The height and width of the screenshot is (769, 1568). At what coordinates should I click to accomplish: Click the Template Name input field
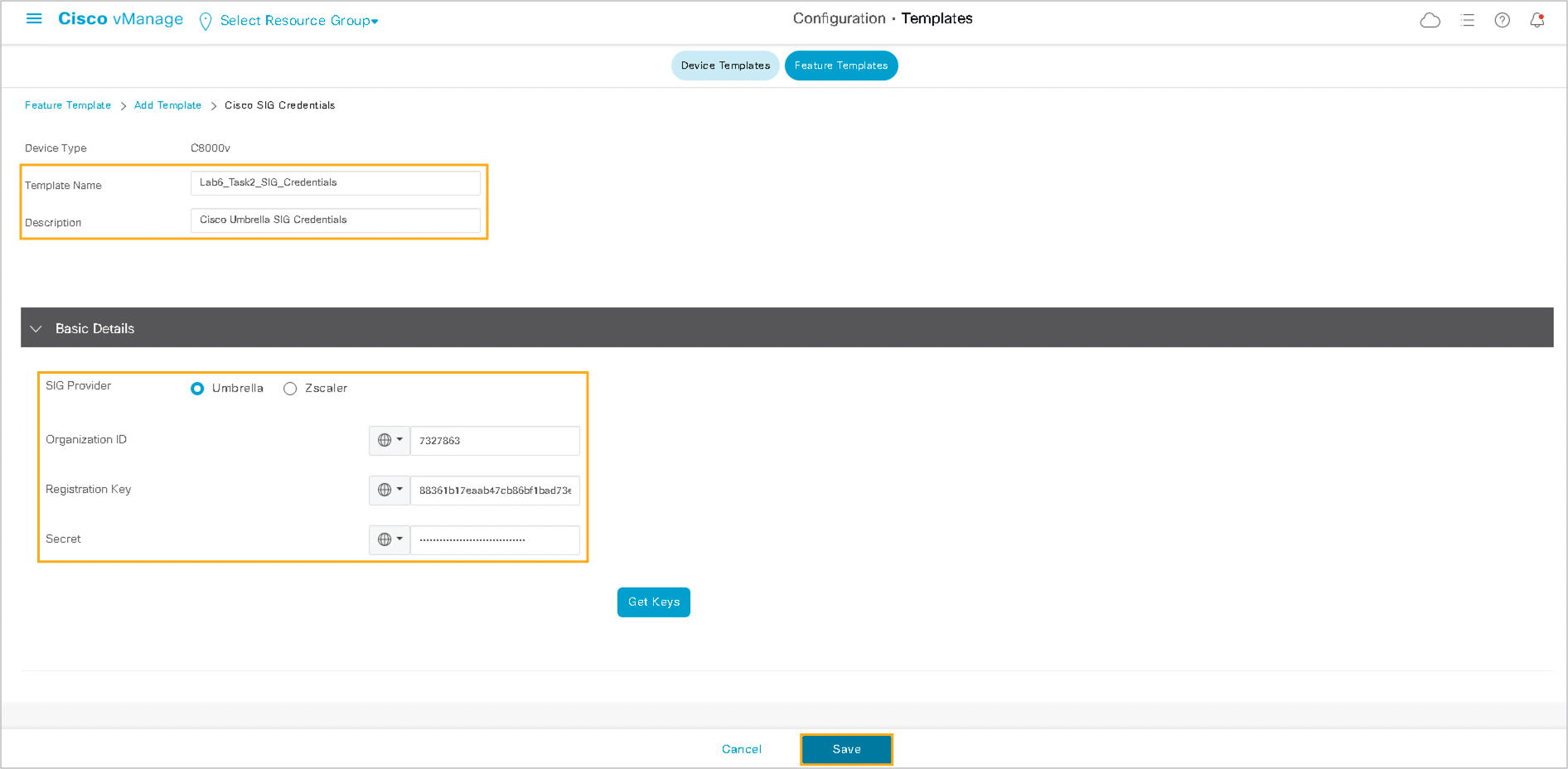tap(336, 183)
